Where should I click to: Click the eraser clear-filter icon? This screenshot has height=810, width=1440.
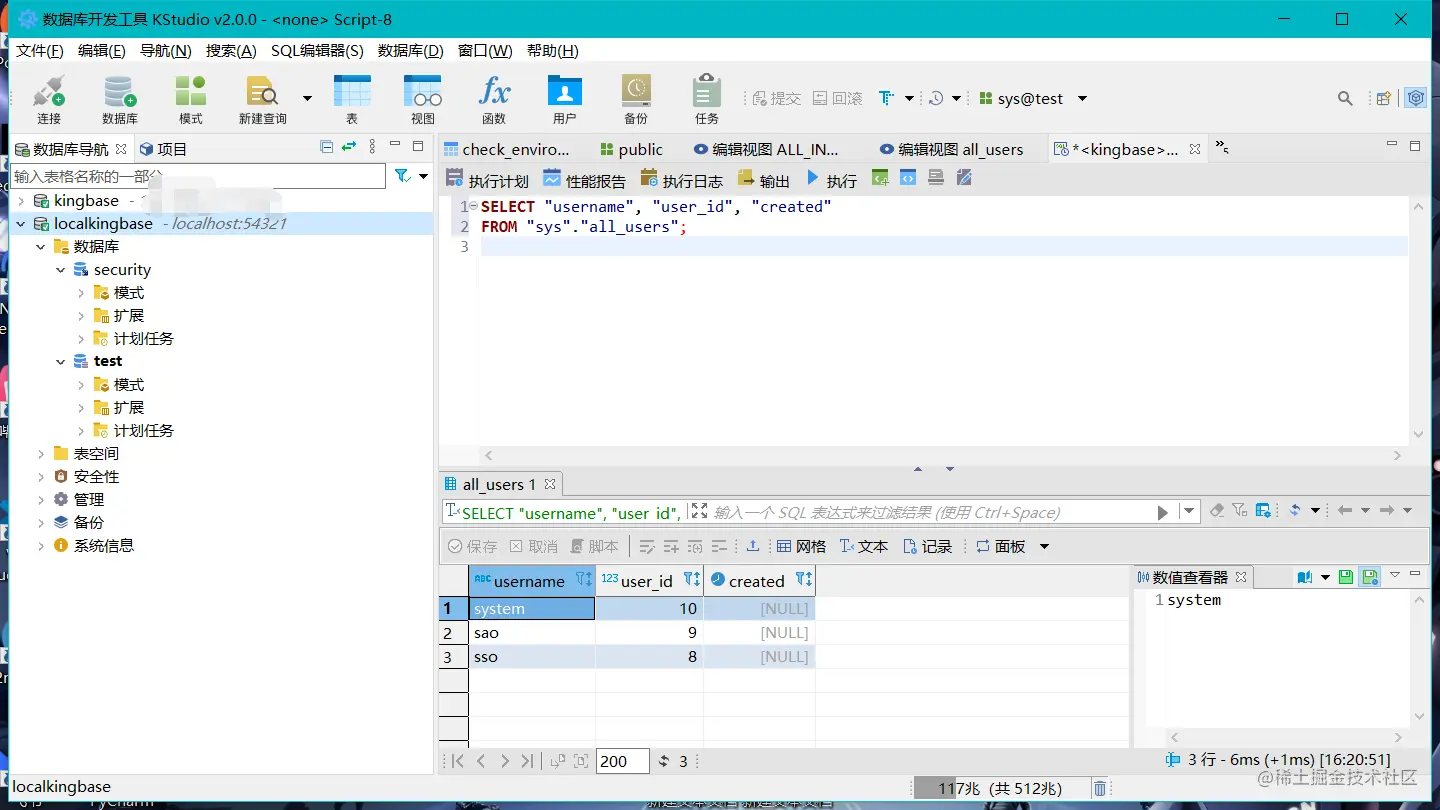coord(1217,511)
